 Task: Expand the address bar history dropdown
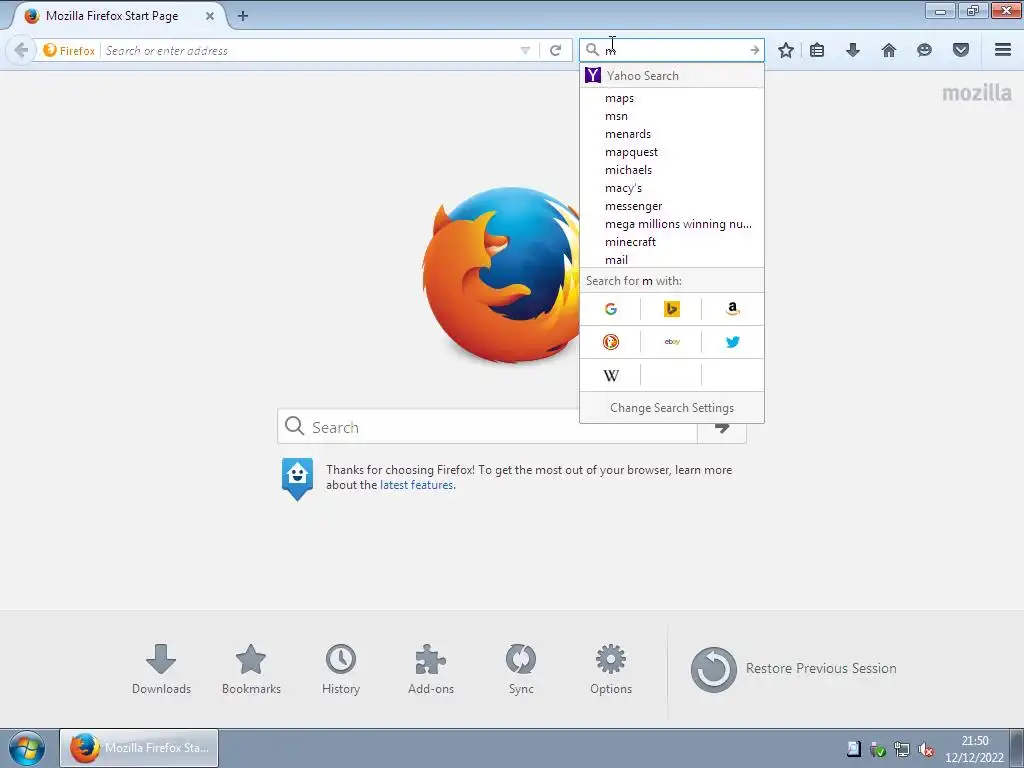525,50
